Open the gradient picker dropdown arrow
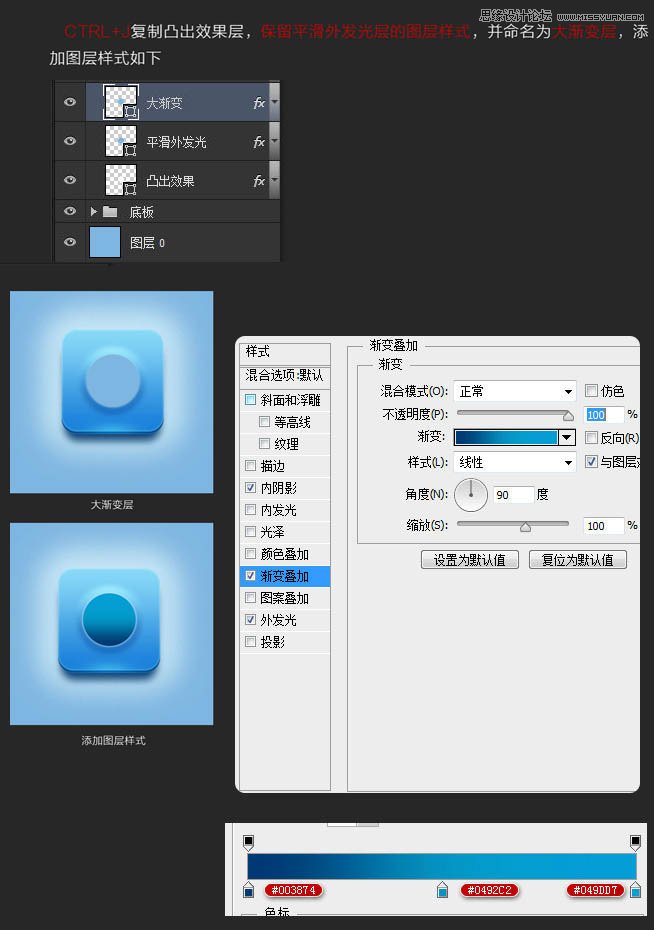The height and width of the screenshot is (930, 654). click(x=567, y=438)
